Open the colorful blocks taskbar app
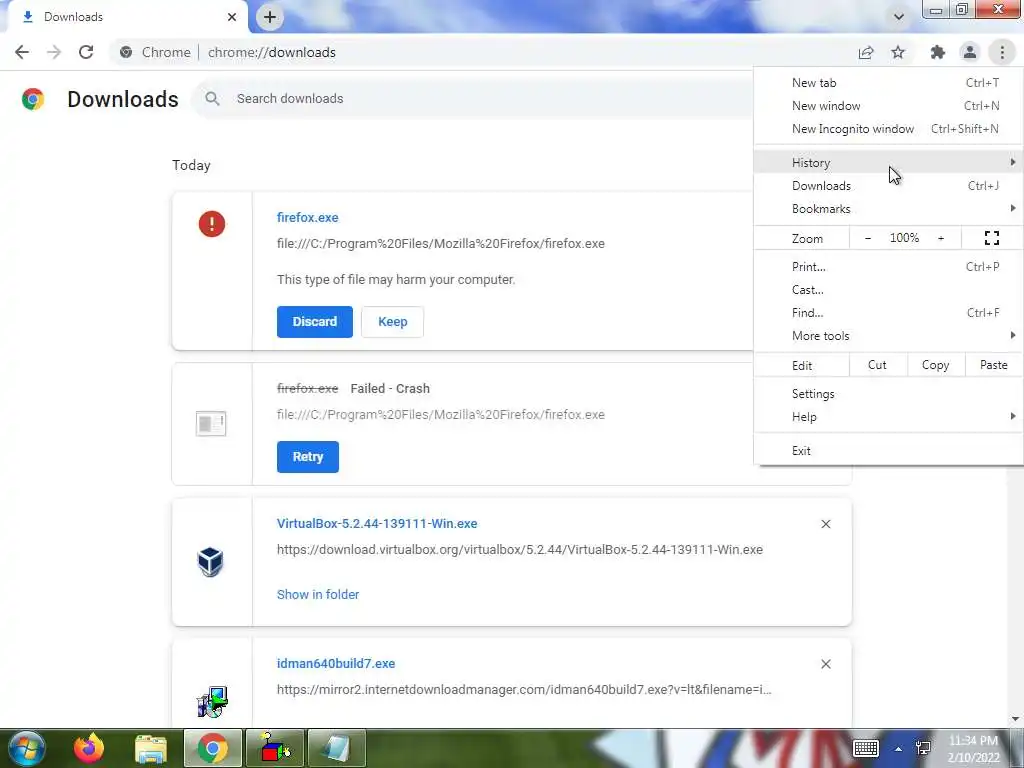 274,748
